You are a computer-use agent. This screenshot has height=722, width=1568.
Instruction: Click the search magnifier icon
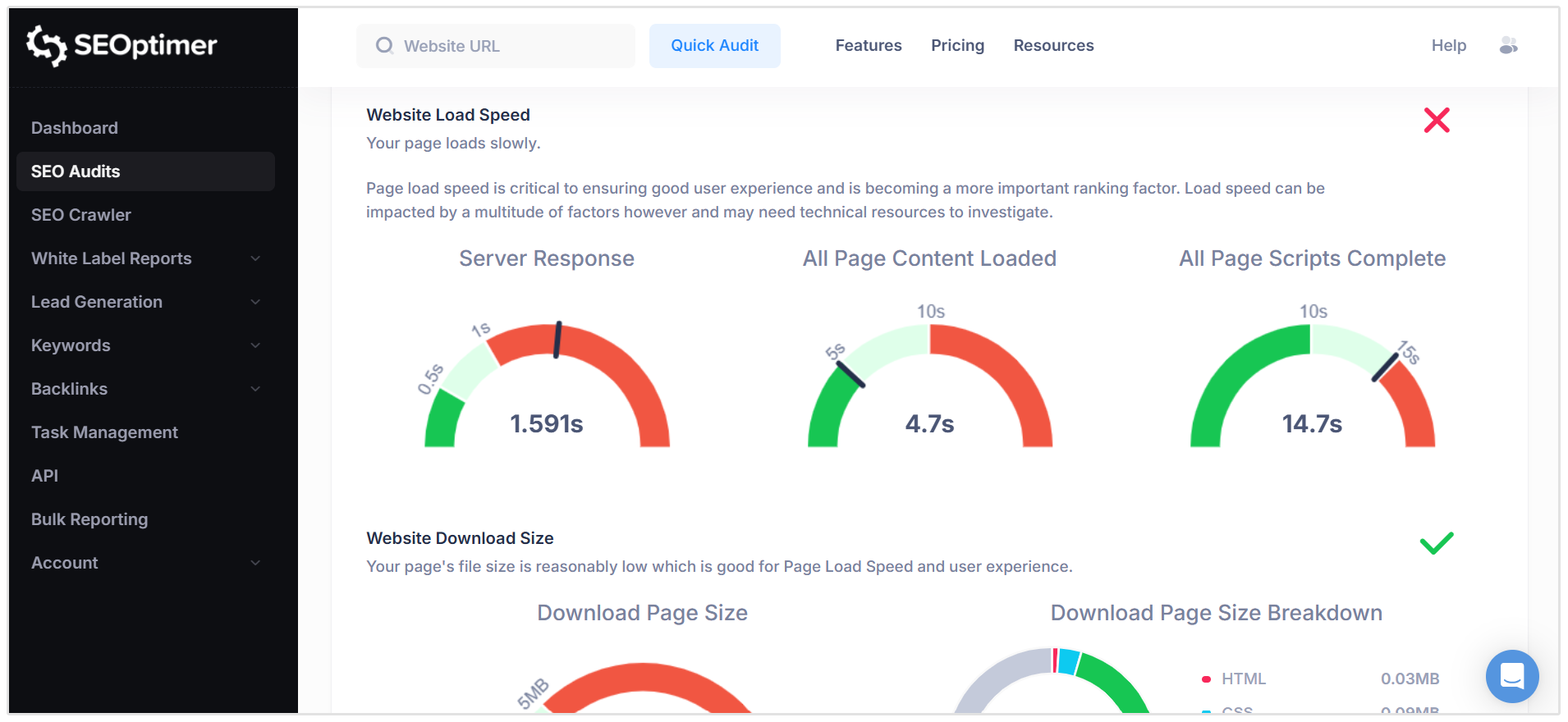click(384, 46)
